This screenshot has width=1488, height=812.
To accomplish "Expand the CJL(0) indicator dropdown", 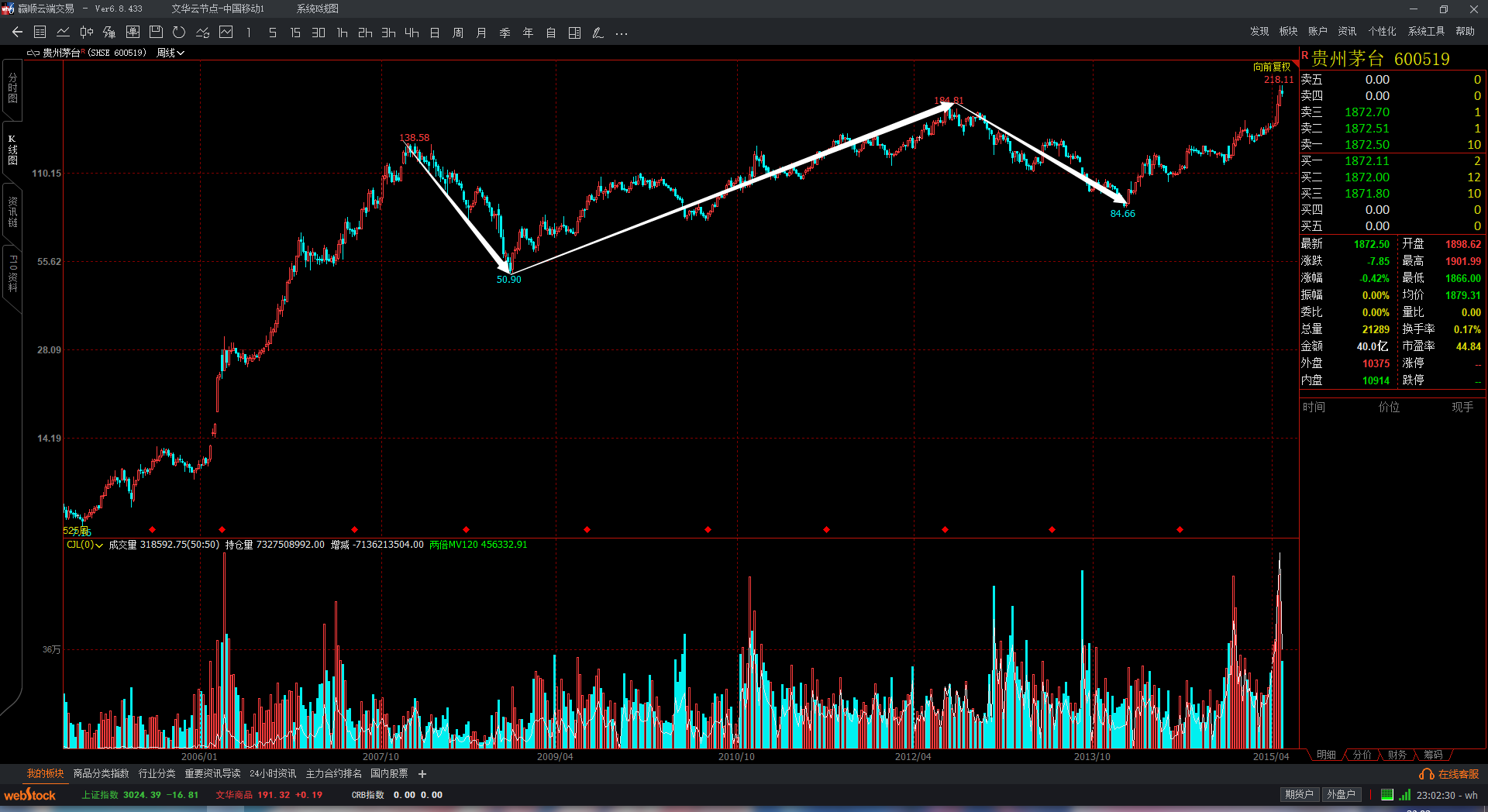I will 84,545.
